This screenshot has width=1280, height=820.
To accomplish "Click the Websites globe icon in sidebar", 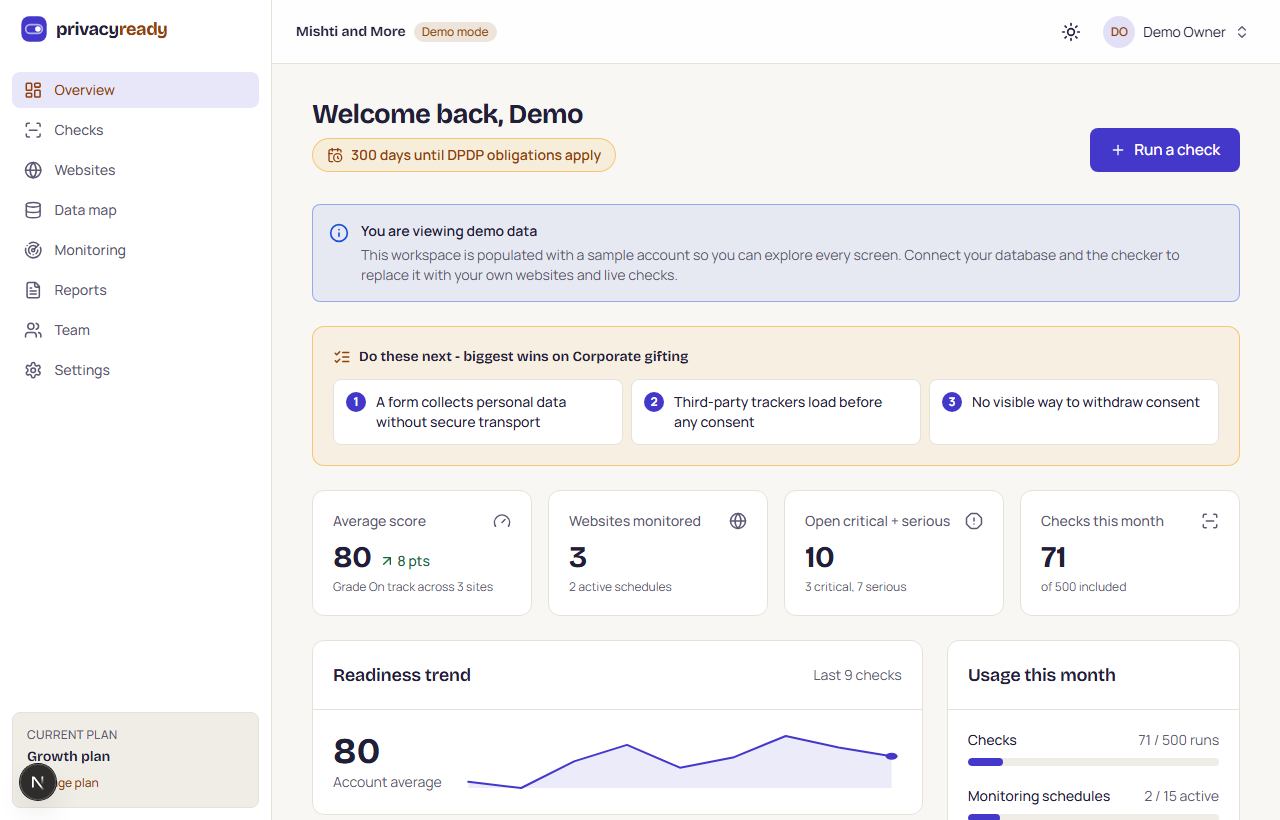I will point(33,170).
